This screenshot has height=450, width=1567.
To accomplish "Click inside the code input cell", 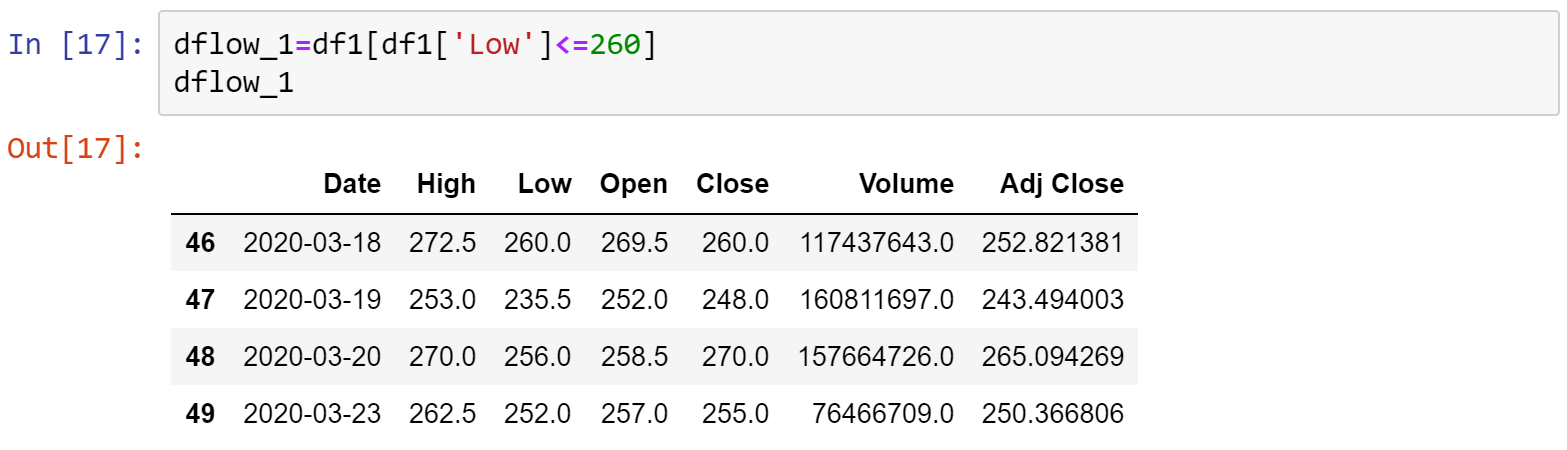I will click(858, 63).
